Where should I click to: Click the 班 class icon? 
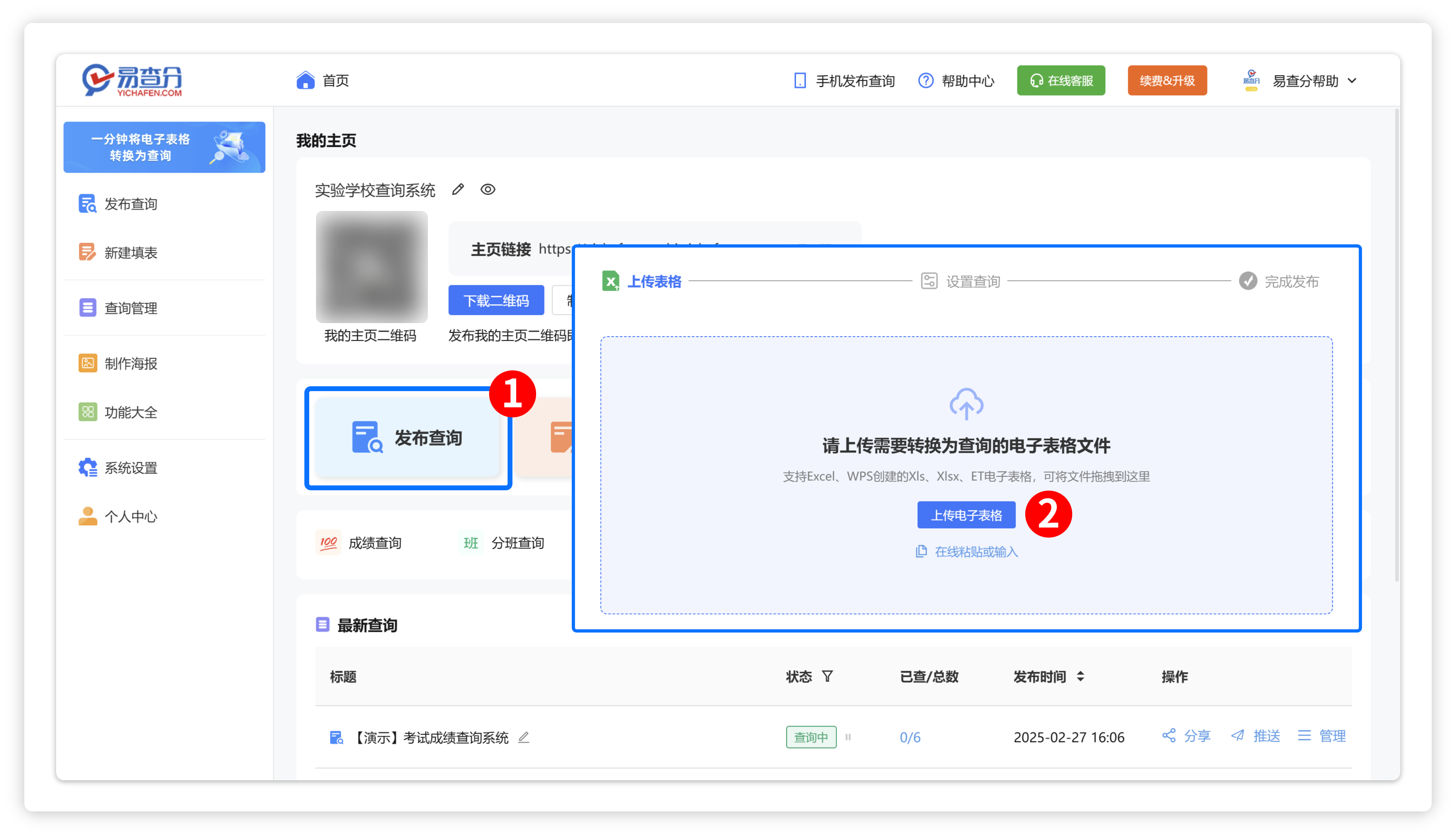click(x=471, y=543)
